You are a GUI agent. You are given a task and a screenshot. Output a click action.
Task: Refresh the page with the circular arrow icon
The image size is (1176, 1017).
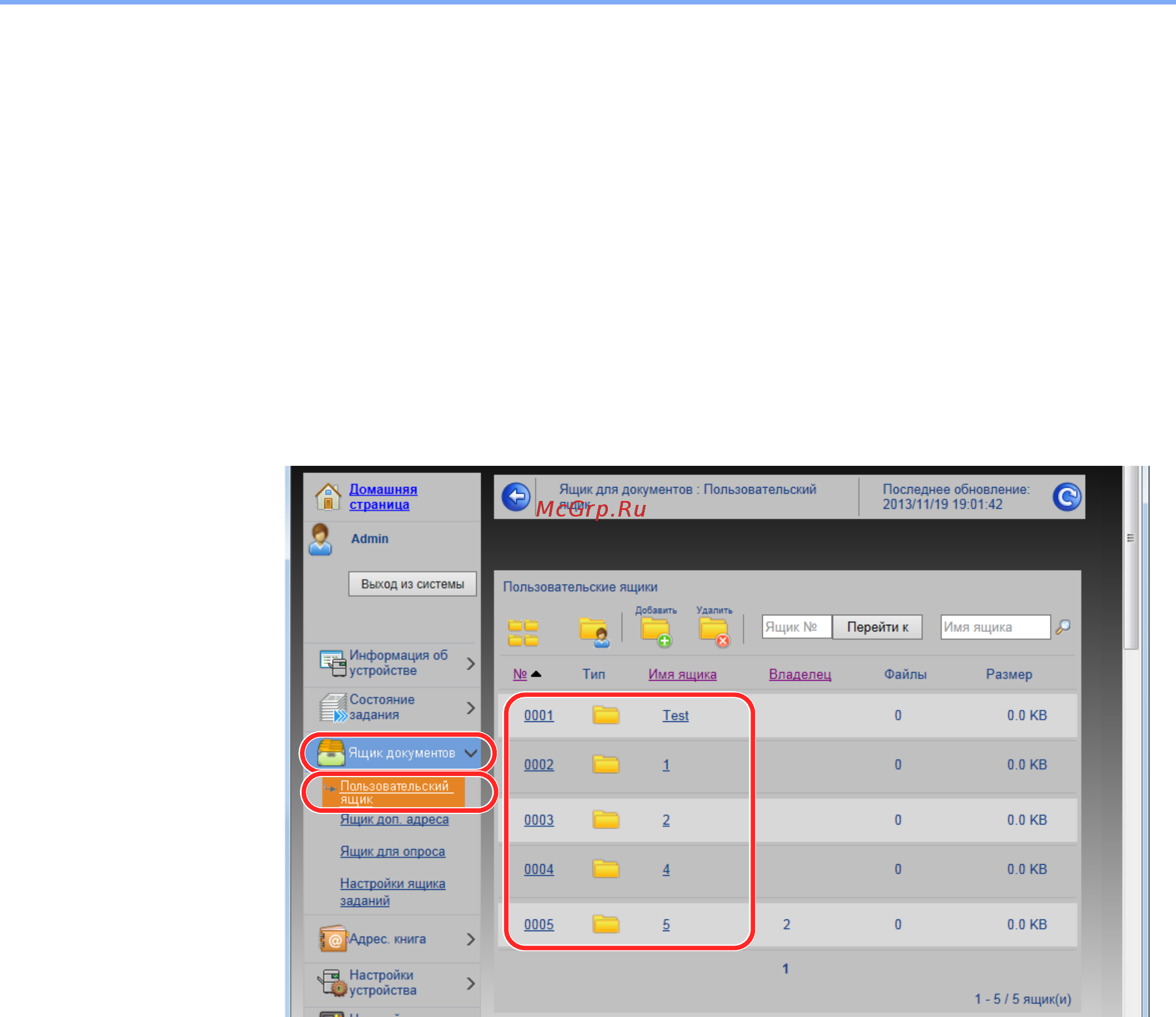pyautogui.click(x=1067, y=497)
